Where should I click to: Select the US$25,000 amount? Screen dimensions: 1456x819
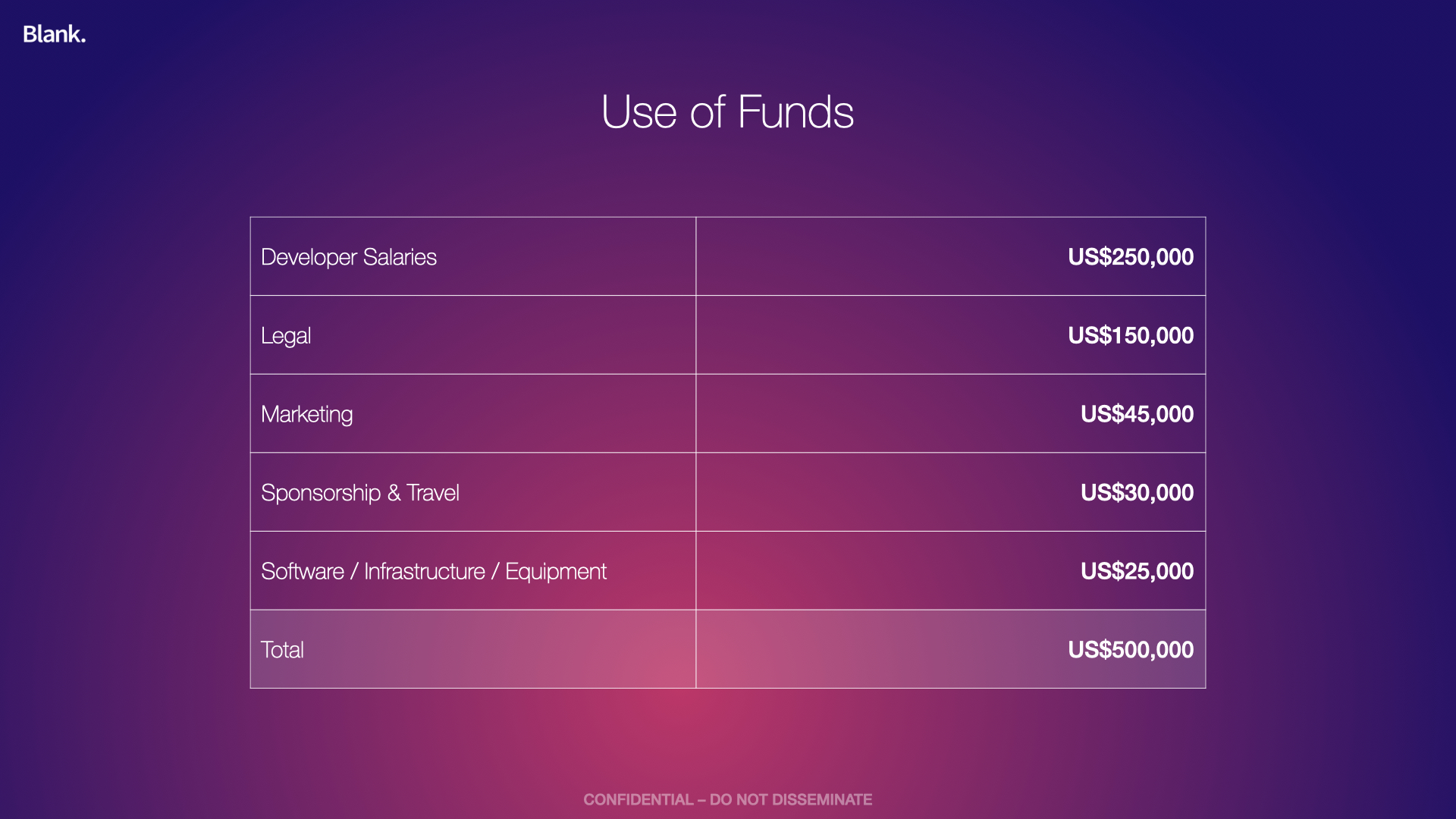[x=1136, y=571]
